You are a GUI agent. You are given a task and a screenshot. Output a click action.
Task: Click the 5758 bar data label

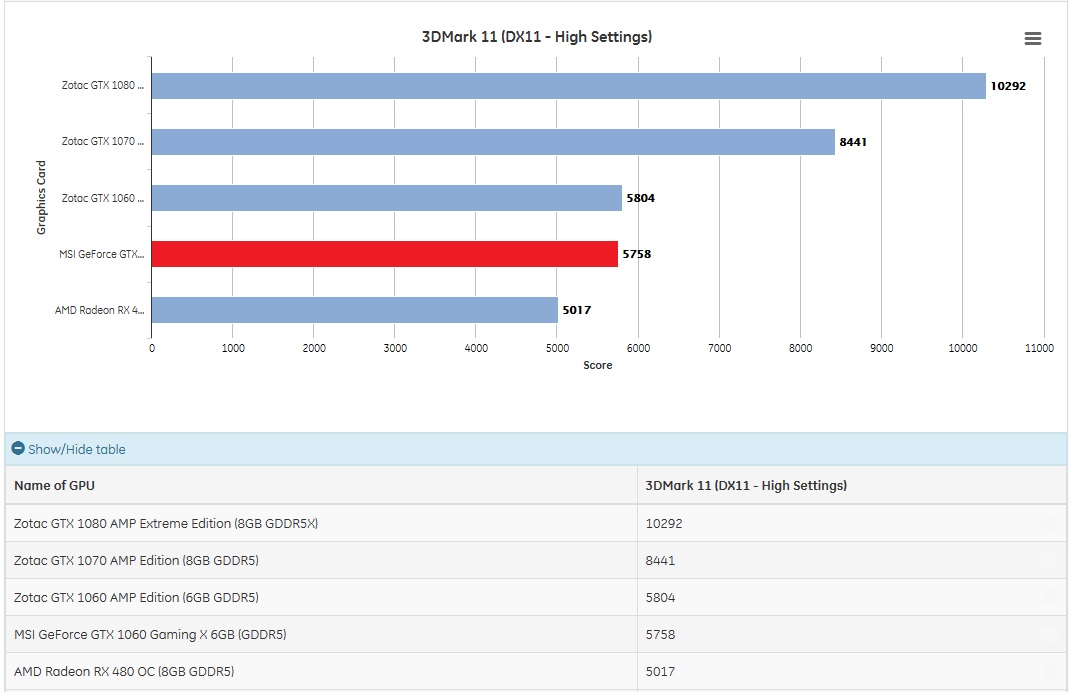pos(637,254)
